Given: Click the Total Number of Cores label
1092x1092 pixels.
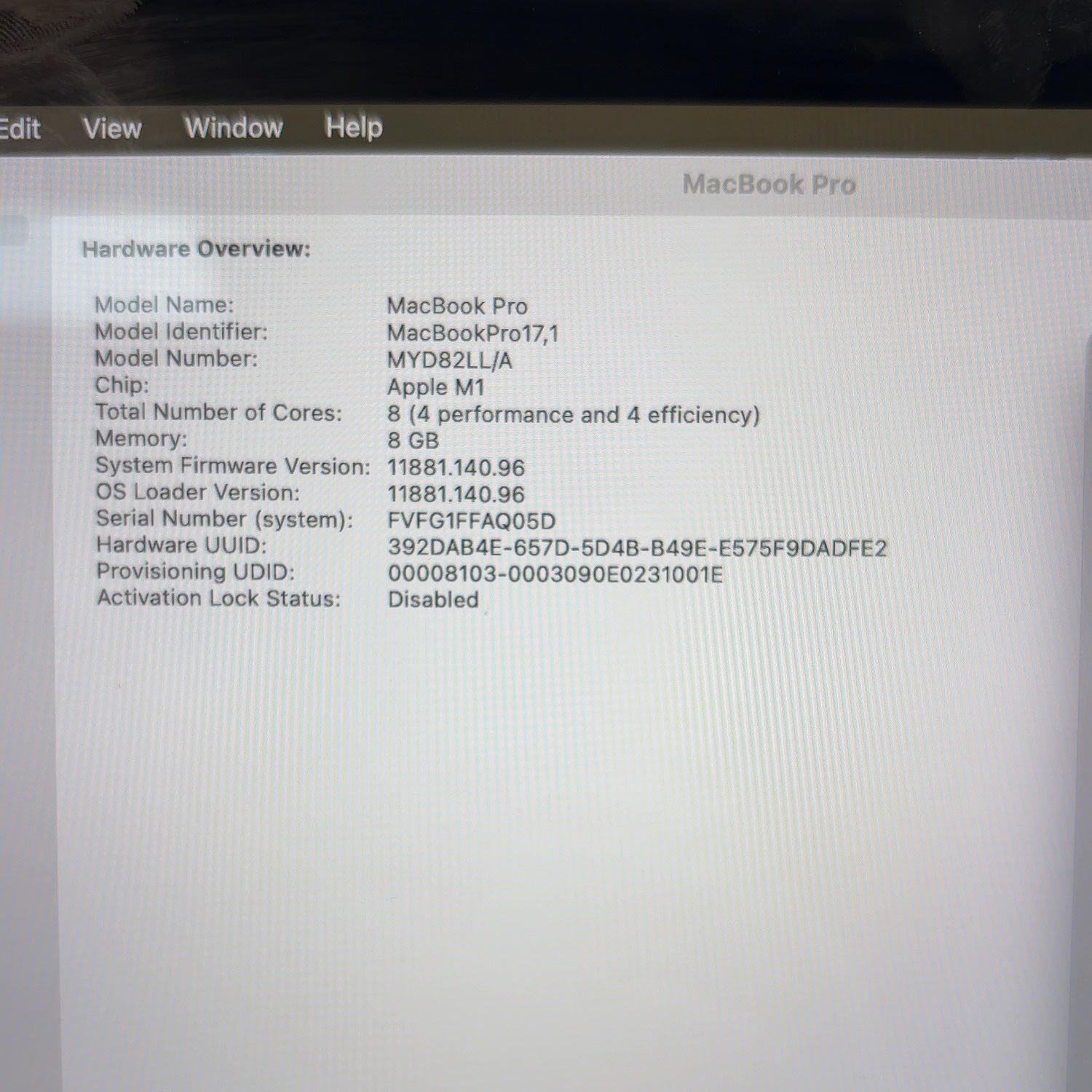Looking at the screenshot, I should coord(218,412).
